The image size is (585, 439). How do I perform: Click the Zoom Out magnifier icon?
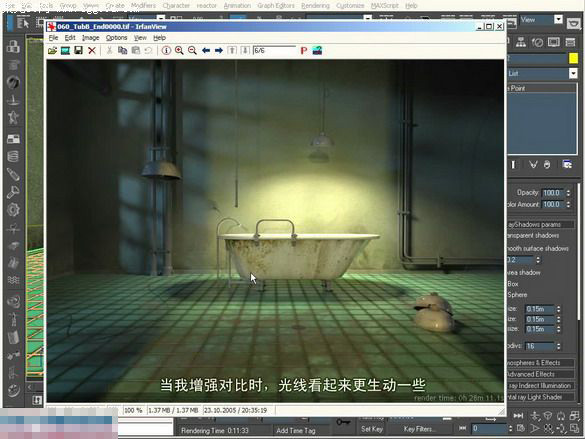(x=193, y=50)
